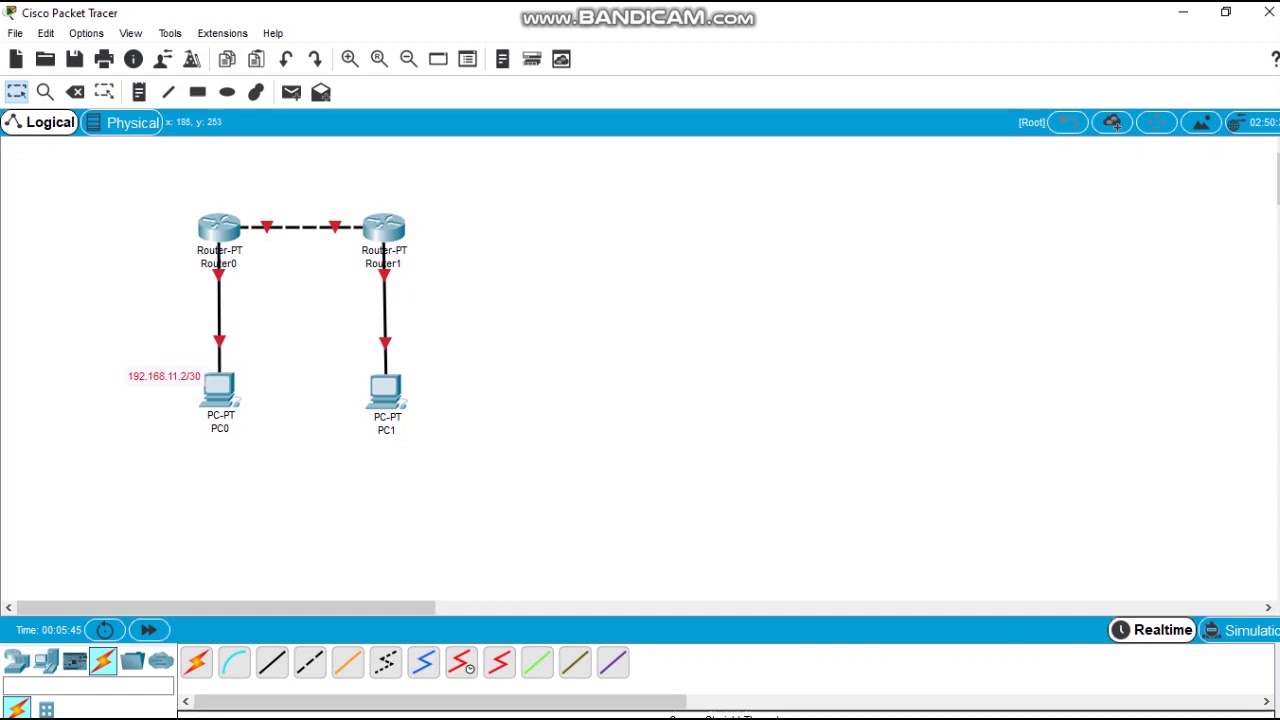Select the Draw Ellipse tool

click(x=227, y=92)
